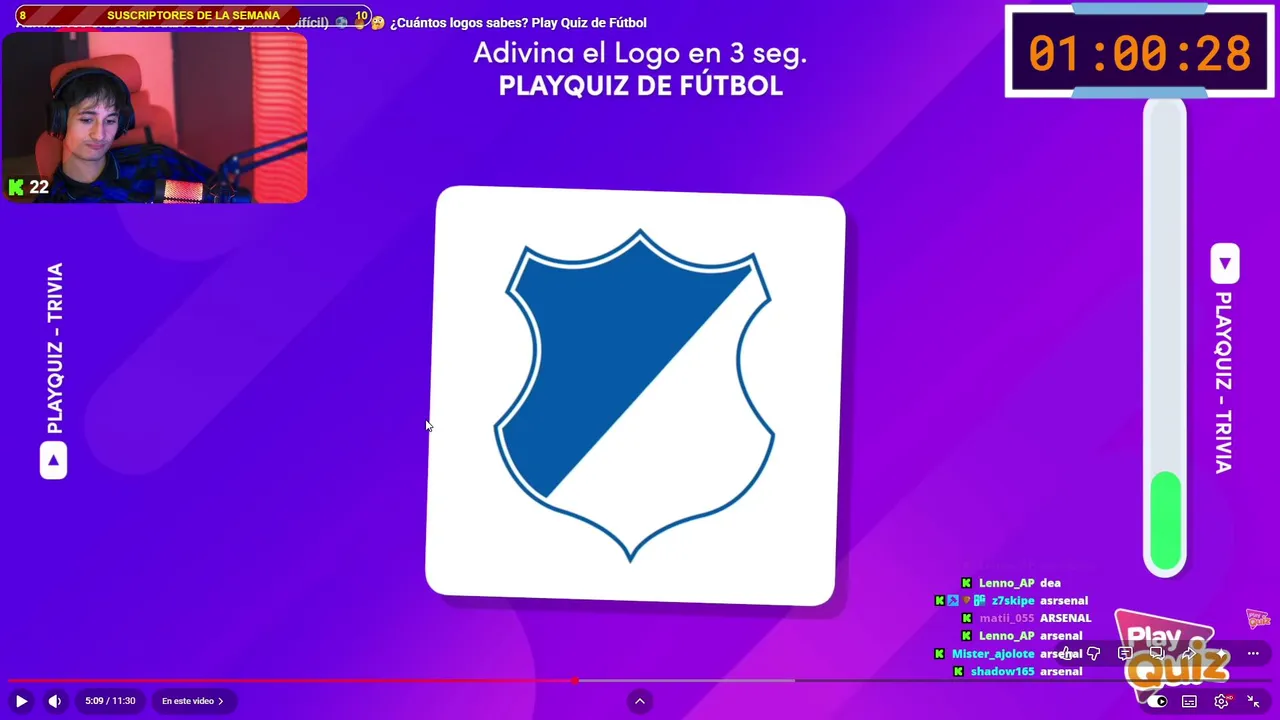This screenshot has height=720, width=1280.
Task: Click the up-arrow icon beside left PLAYQUIZ - TRIVIA
Action: [53, 461]
